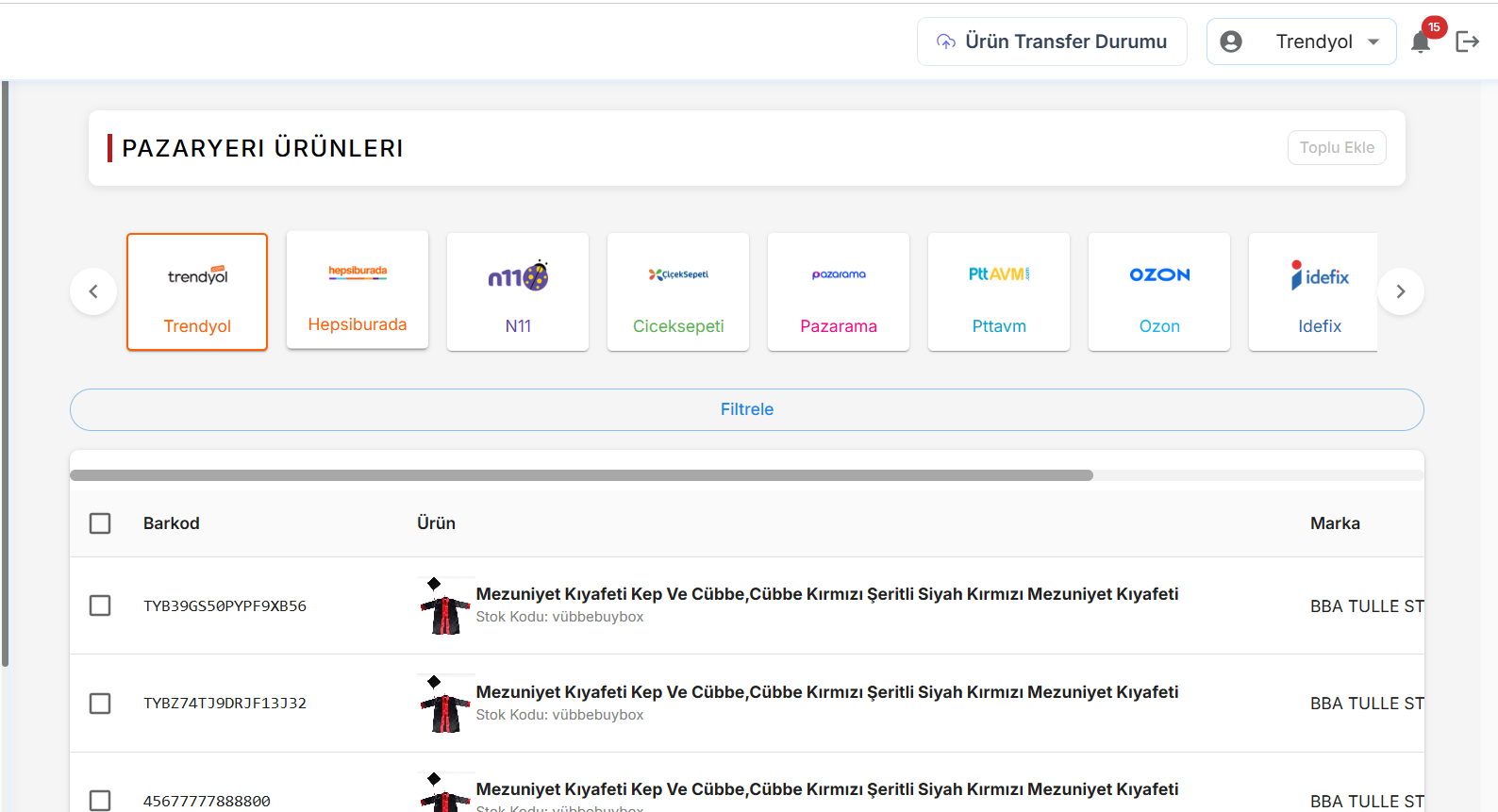Open the notifications bell icon
This screenshot has height=812, width=1498.
1420,42
